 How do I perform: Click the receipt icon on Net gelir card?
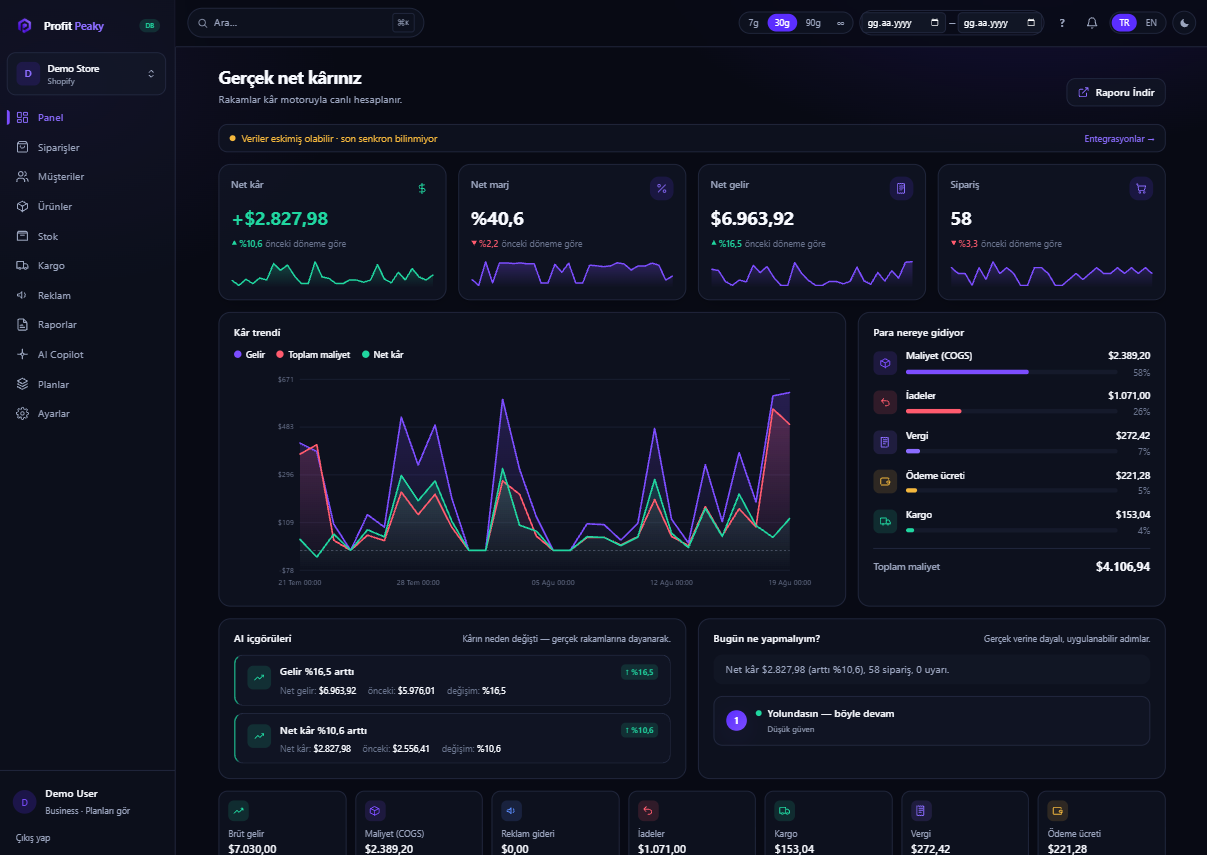click(x=901, y=188)
